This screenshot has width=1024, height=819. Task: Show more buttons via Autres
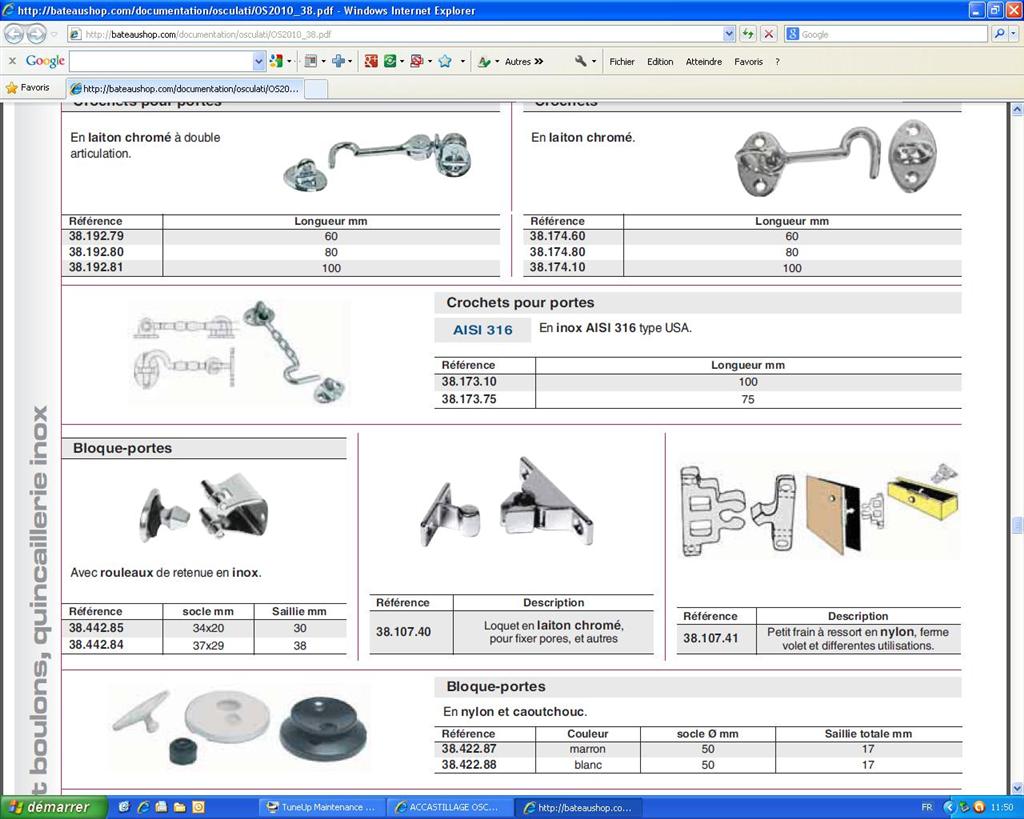[524, 61]
